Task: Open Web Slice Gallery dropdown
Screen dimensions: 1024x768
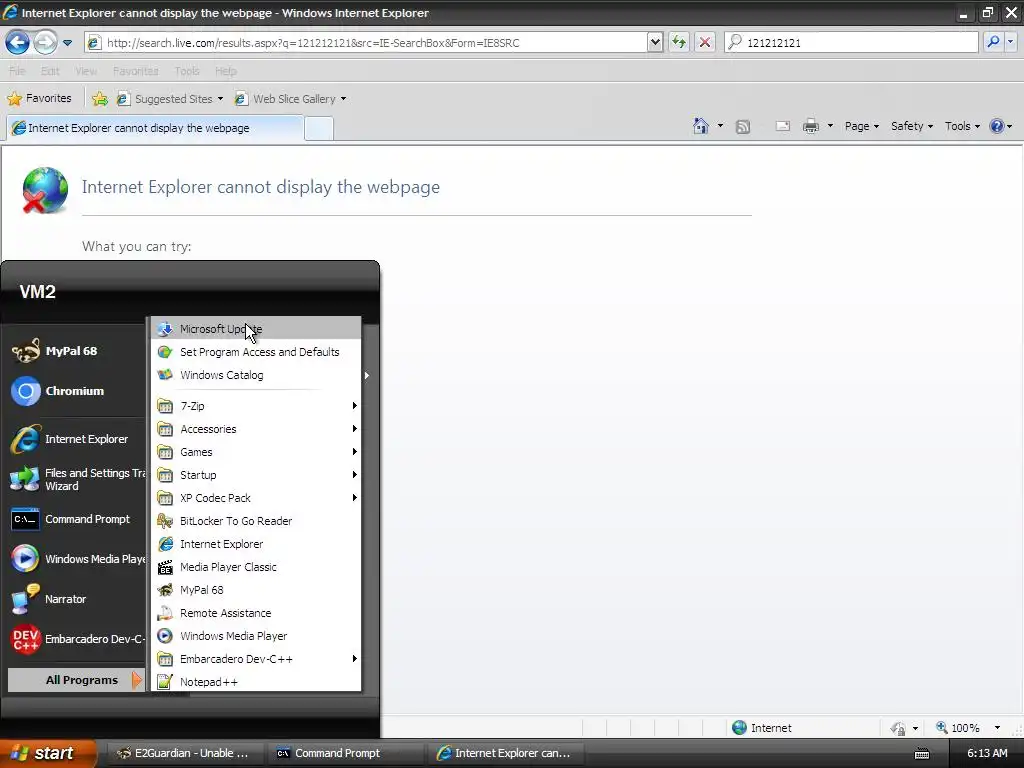Action: [291, 99]
